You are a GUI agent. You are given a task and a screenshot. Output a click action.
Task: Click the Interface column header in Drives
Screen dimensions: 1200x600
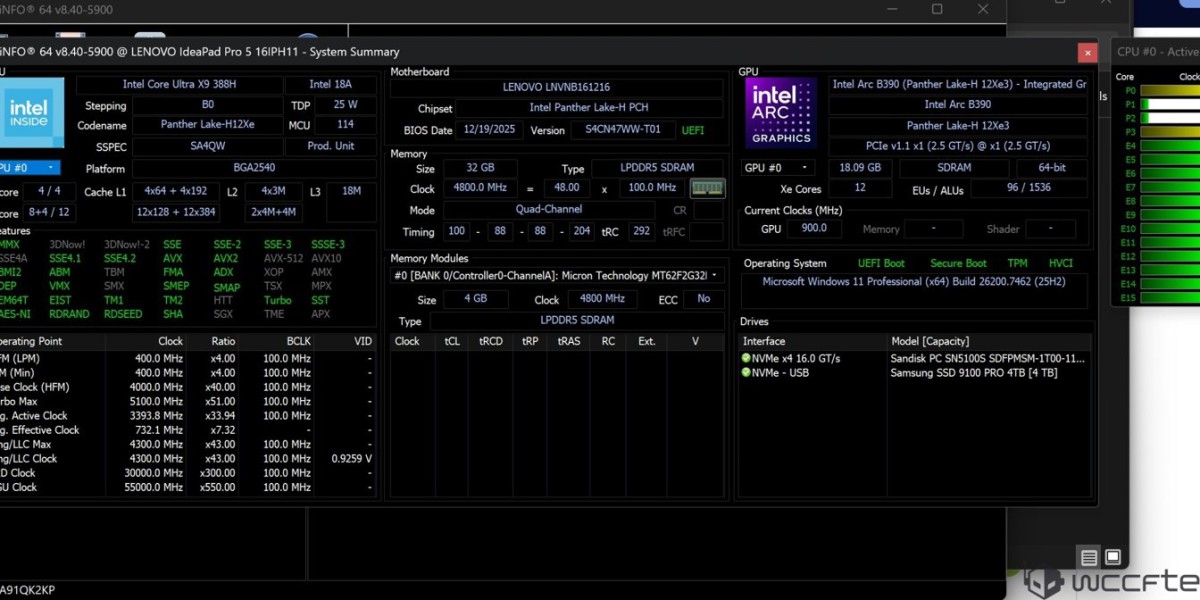coord(763,341)
